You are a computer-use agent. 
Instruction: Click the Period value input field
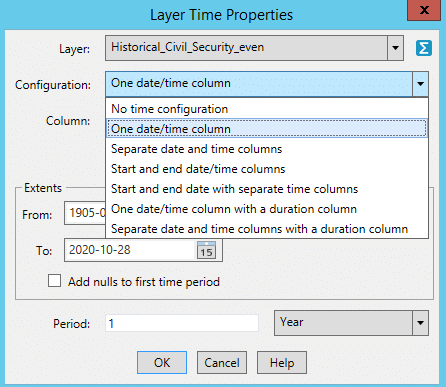[182, 323]
